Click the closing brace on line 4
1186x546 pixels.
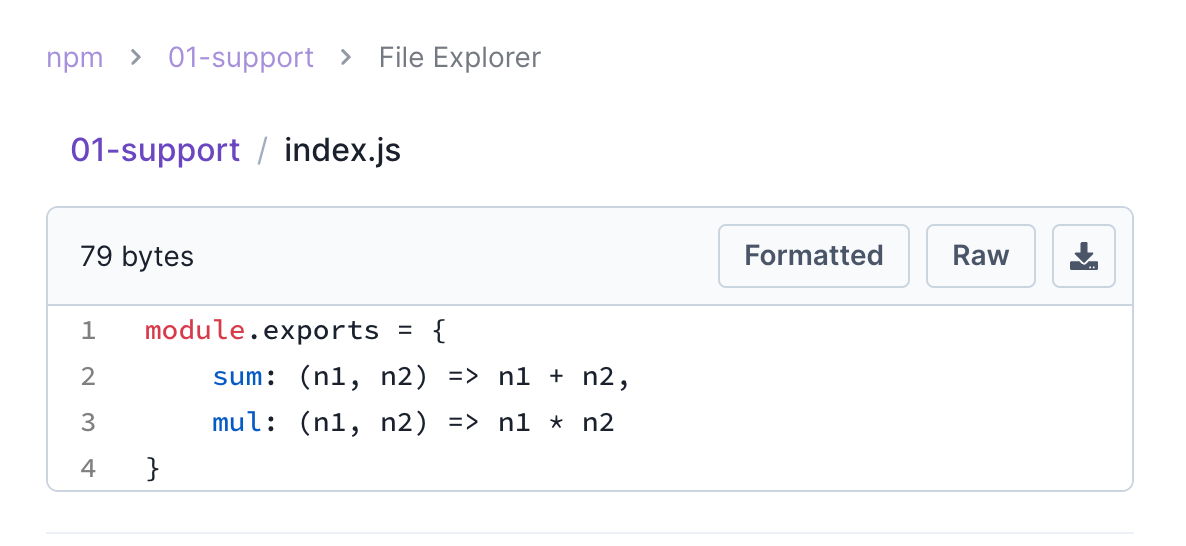click(x=153, y=468)
